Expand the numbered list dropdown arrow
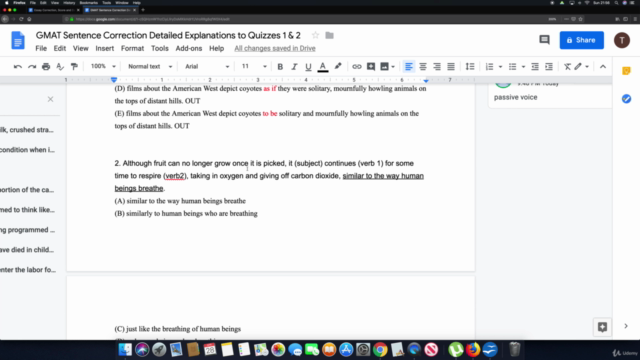This screenshot has width=640, height=360. coord(500,67)
